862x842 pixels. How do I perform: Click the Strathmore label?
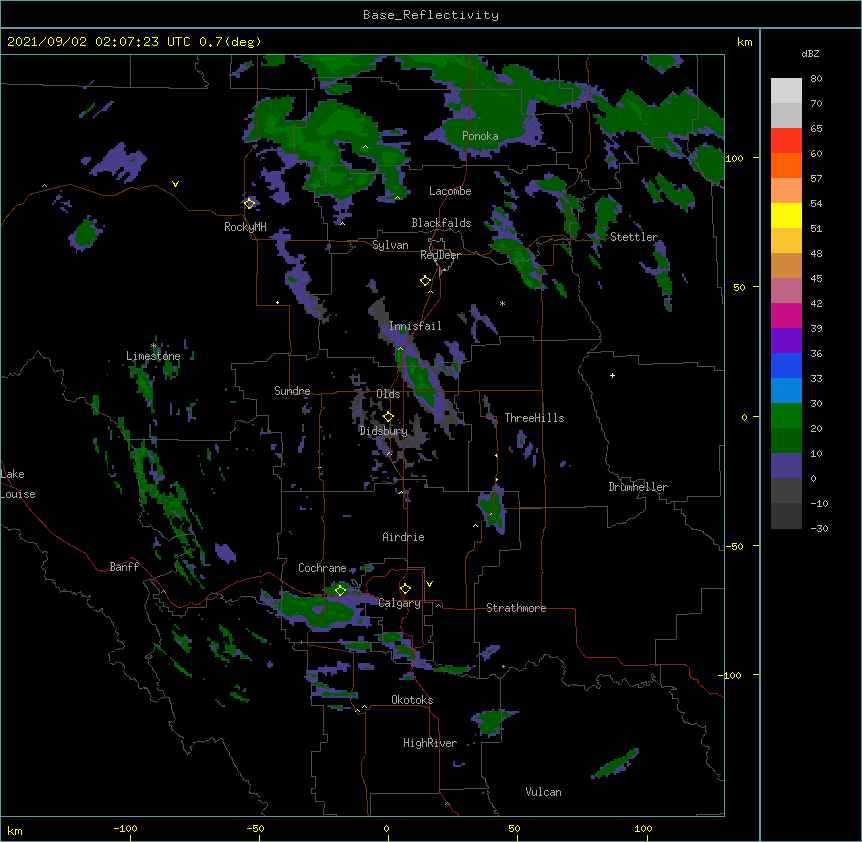[516, 608]
